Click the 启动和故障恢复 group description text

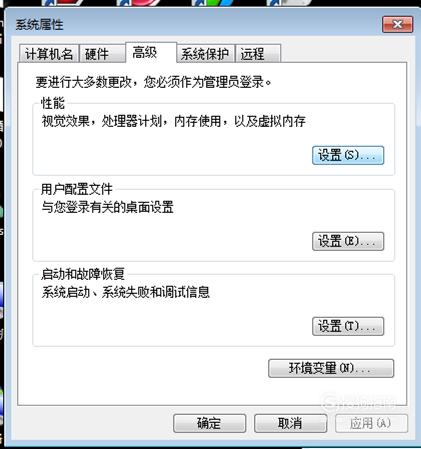click(x=125, y=292)
